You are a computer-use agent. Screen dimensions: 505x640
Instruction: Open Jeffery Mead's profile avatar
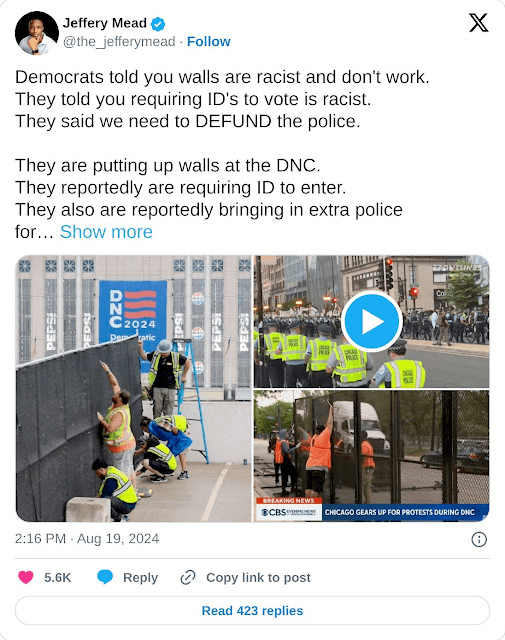click(37, 33)
